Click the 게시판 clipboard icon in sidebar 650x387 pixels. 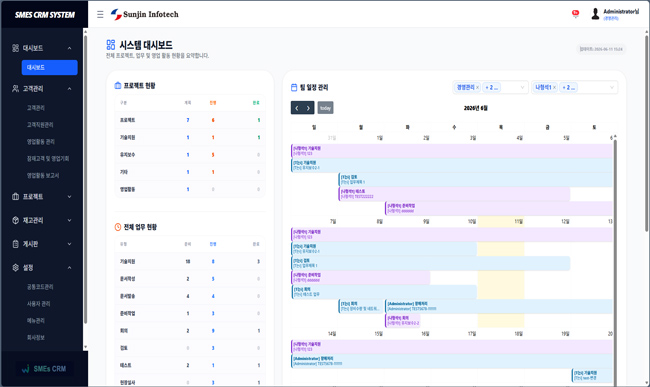click(15, 244)
